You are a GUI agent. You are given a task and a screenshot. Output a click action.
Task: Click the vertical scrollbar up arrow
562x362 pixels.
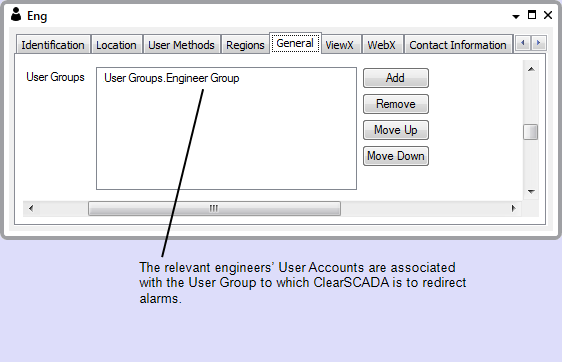(531, 69)
